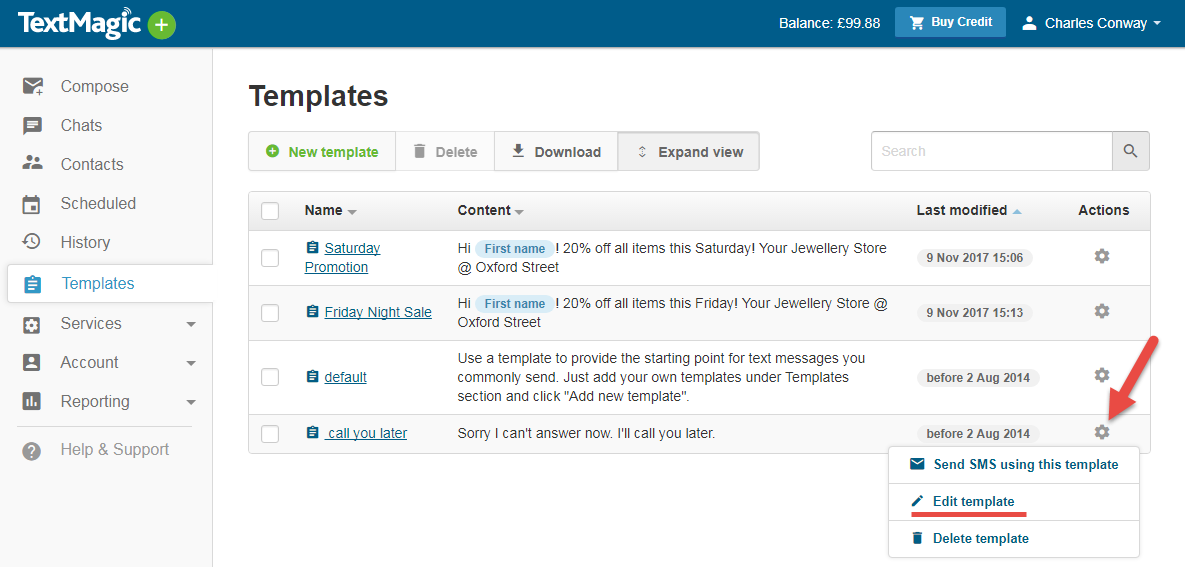
Task: Click the New template button
Action: coord(322,152)
